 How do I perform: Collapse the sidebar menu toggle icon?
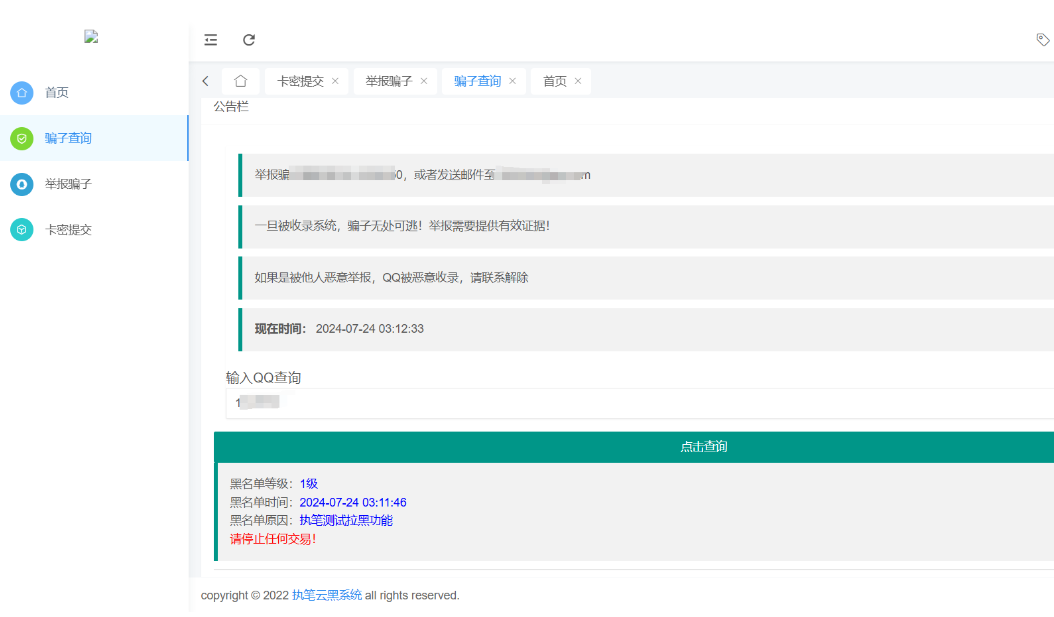coord(210,40)
